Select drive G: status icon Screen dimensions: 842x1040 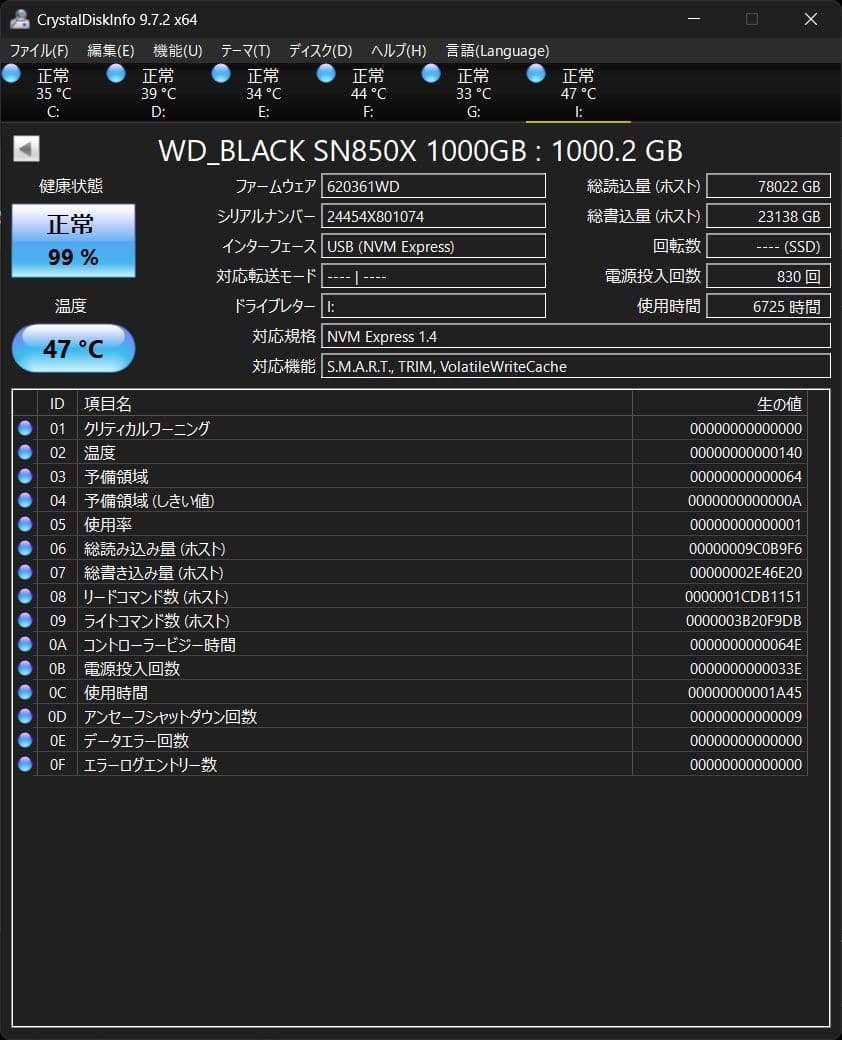coord(430,73)
